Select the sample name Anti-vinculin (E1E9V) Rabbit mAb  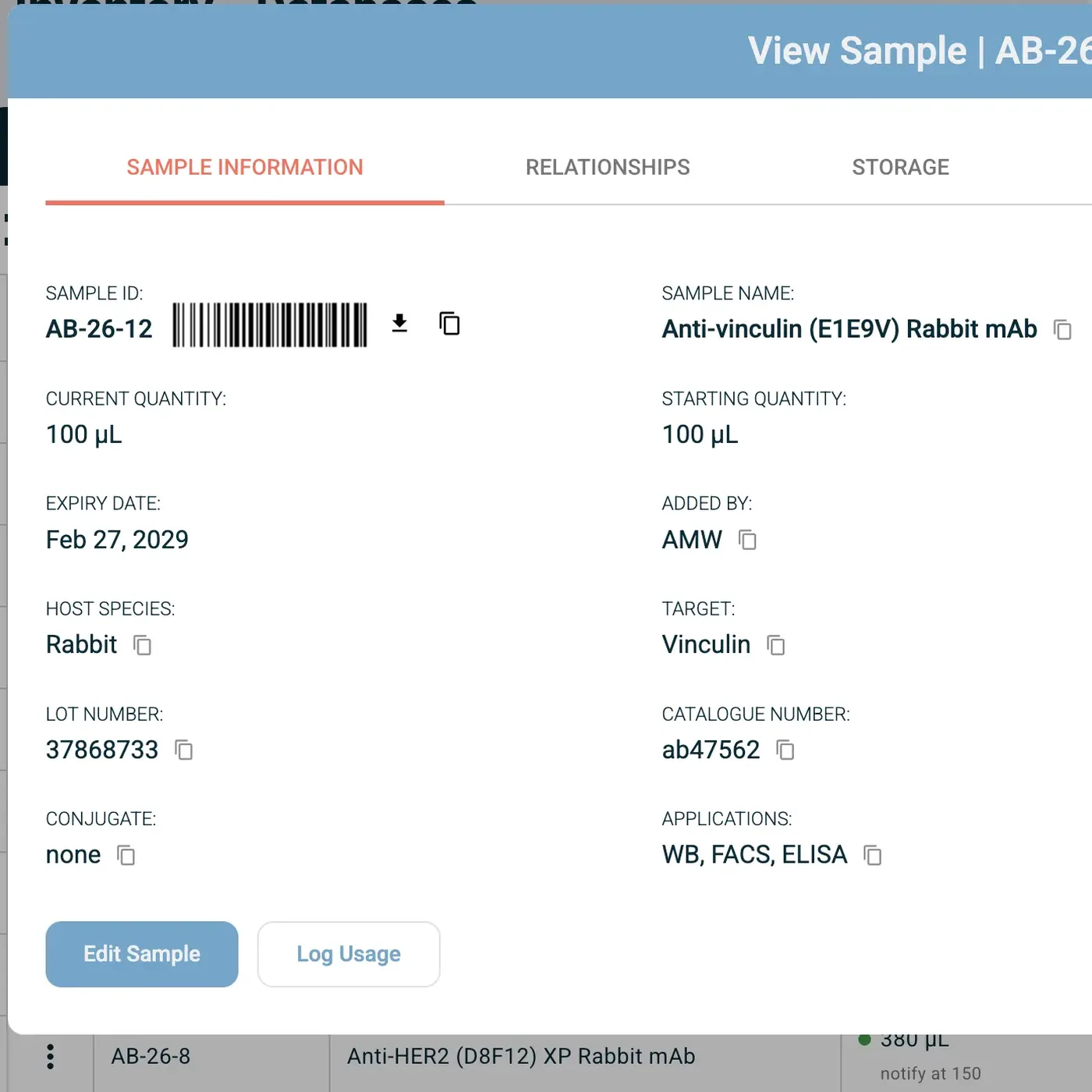pyautogui.click(x=849, y=329)
